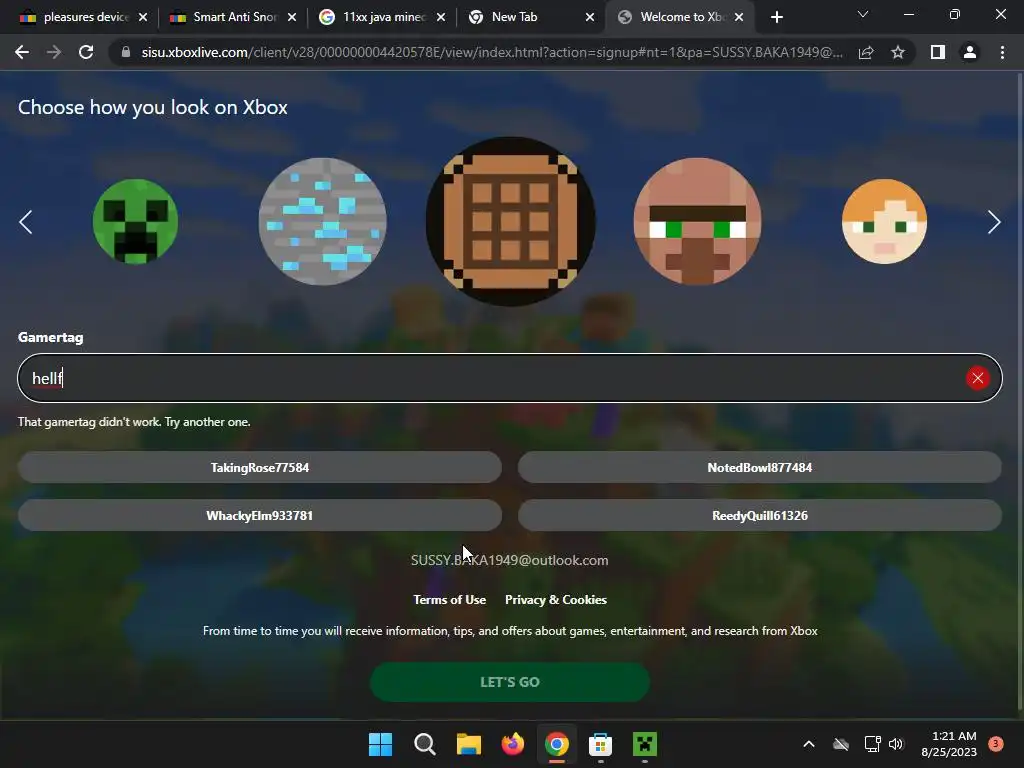The height and width of the screenshot is (768, 1024).
Task: Open Chrome three-dot menu
Action: pos(1002,52)
